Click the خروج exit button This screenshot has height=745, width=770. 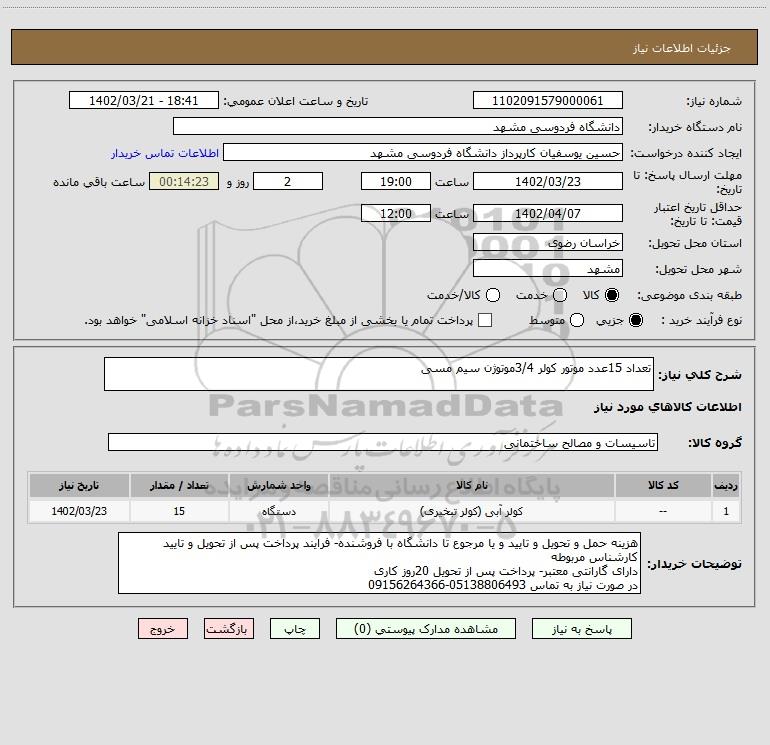pyautogui.click(x=163, y=629)
